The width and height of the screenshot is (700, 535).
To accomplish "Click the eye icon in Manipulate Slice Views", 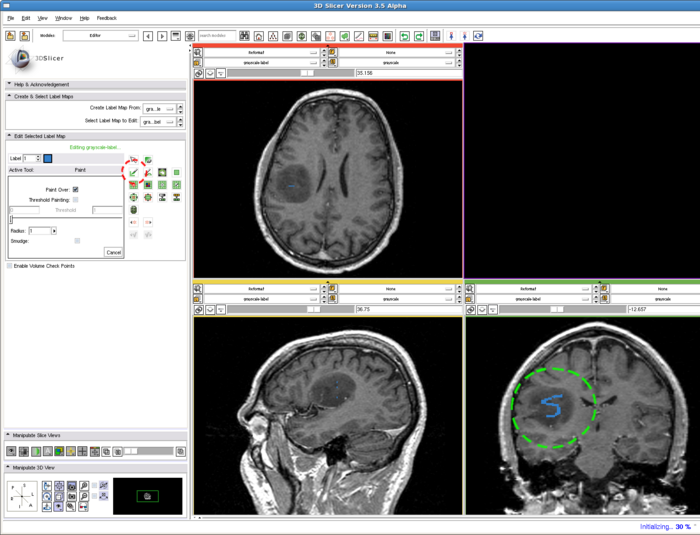I will tap(12, 452).
